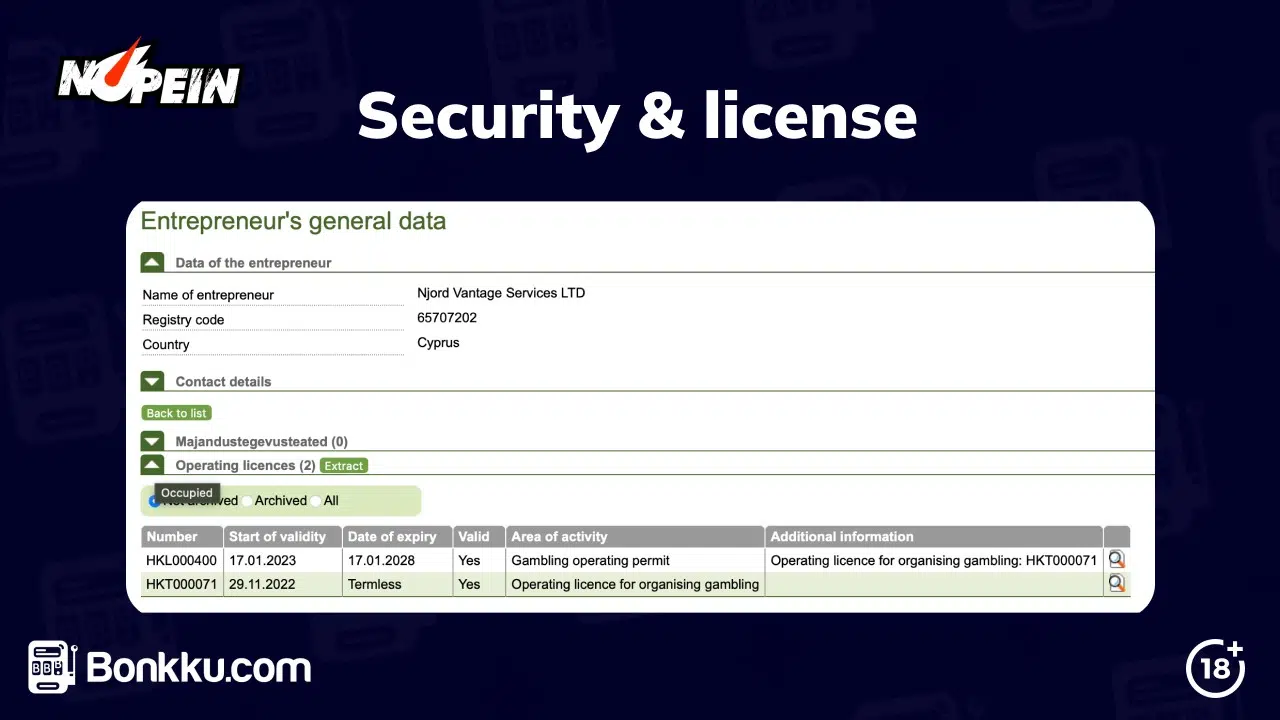Open the Bonkku.com link
The width and height of the screenshot is (1280, 720).
(196, 668)
